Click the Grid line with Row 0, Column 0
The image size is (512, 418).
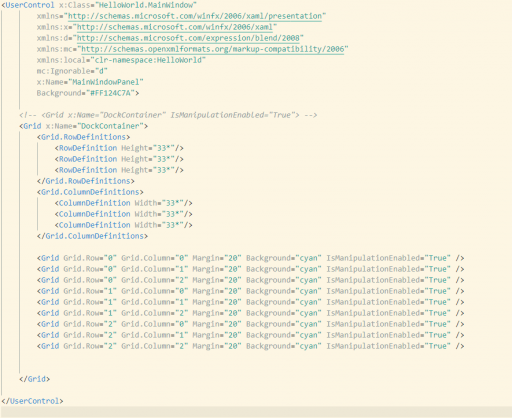pos(250,258)
